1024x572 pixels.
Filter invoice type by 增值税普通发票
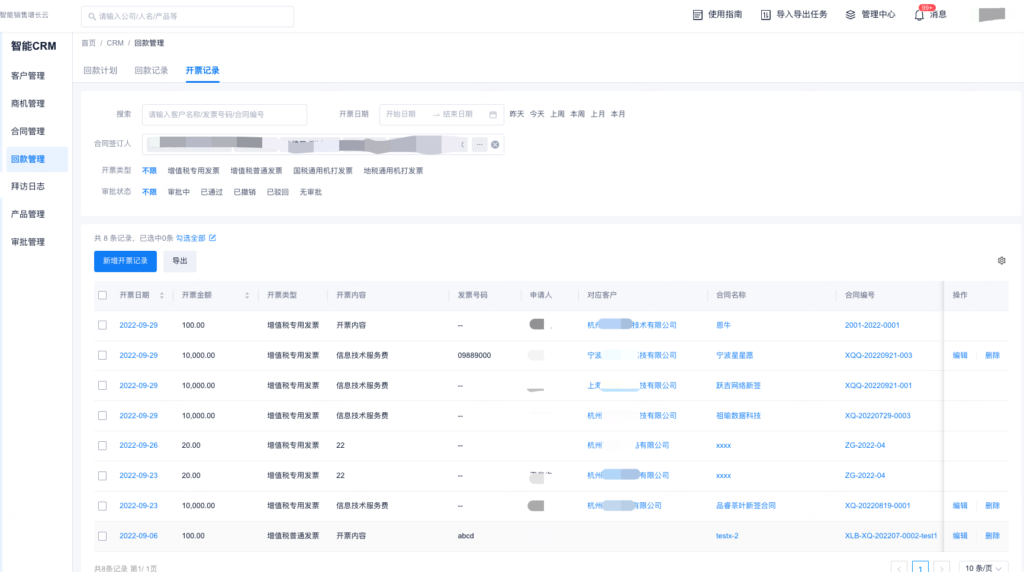coord(256,171)
